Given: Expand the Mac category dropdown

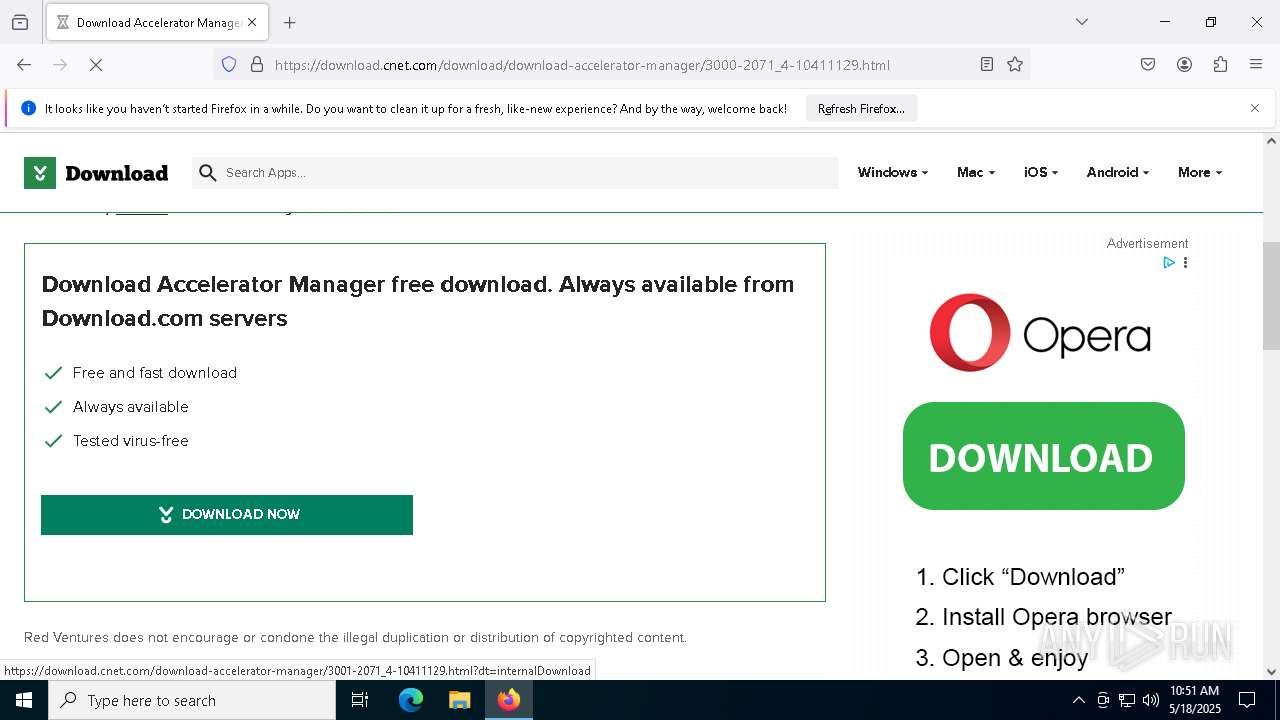Looking at the screenshot, I should (976, 173).
